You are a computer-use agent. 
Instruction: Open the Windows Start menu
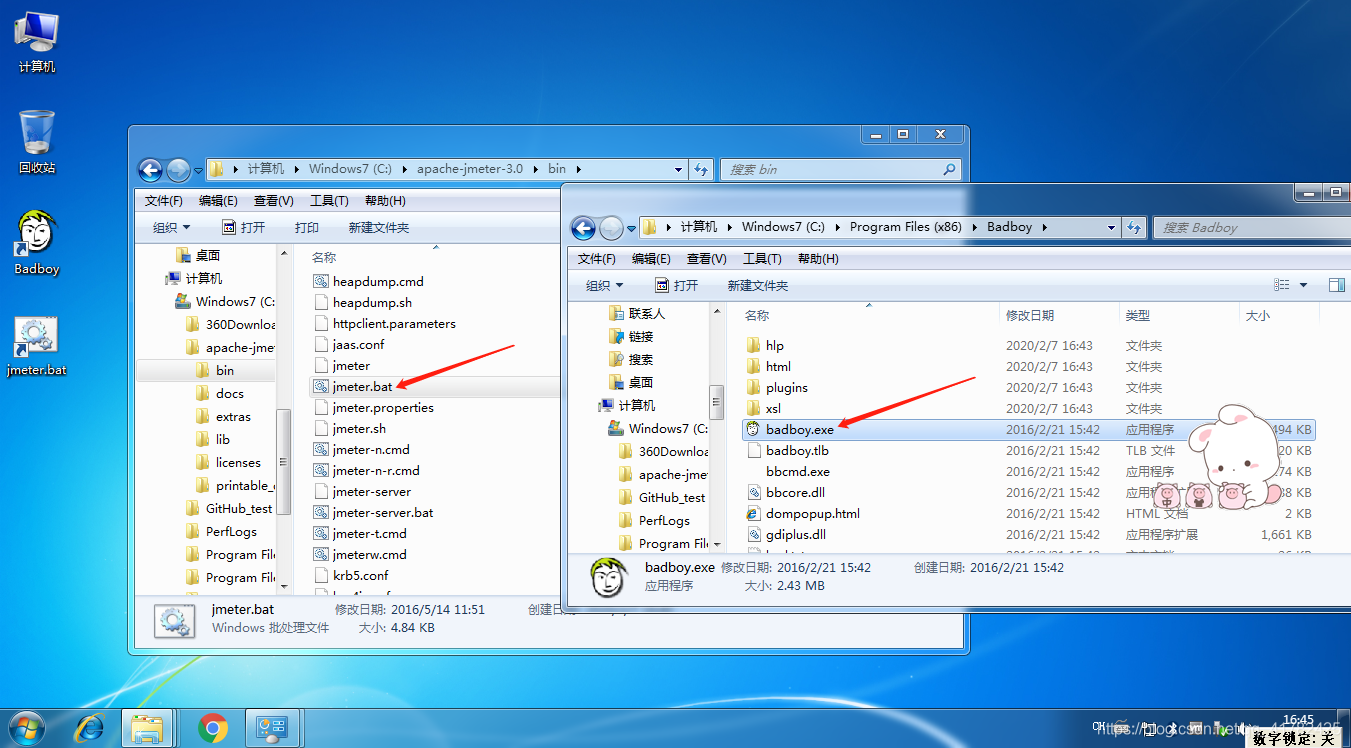pos(27,727)
